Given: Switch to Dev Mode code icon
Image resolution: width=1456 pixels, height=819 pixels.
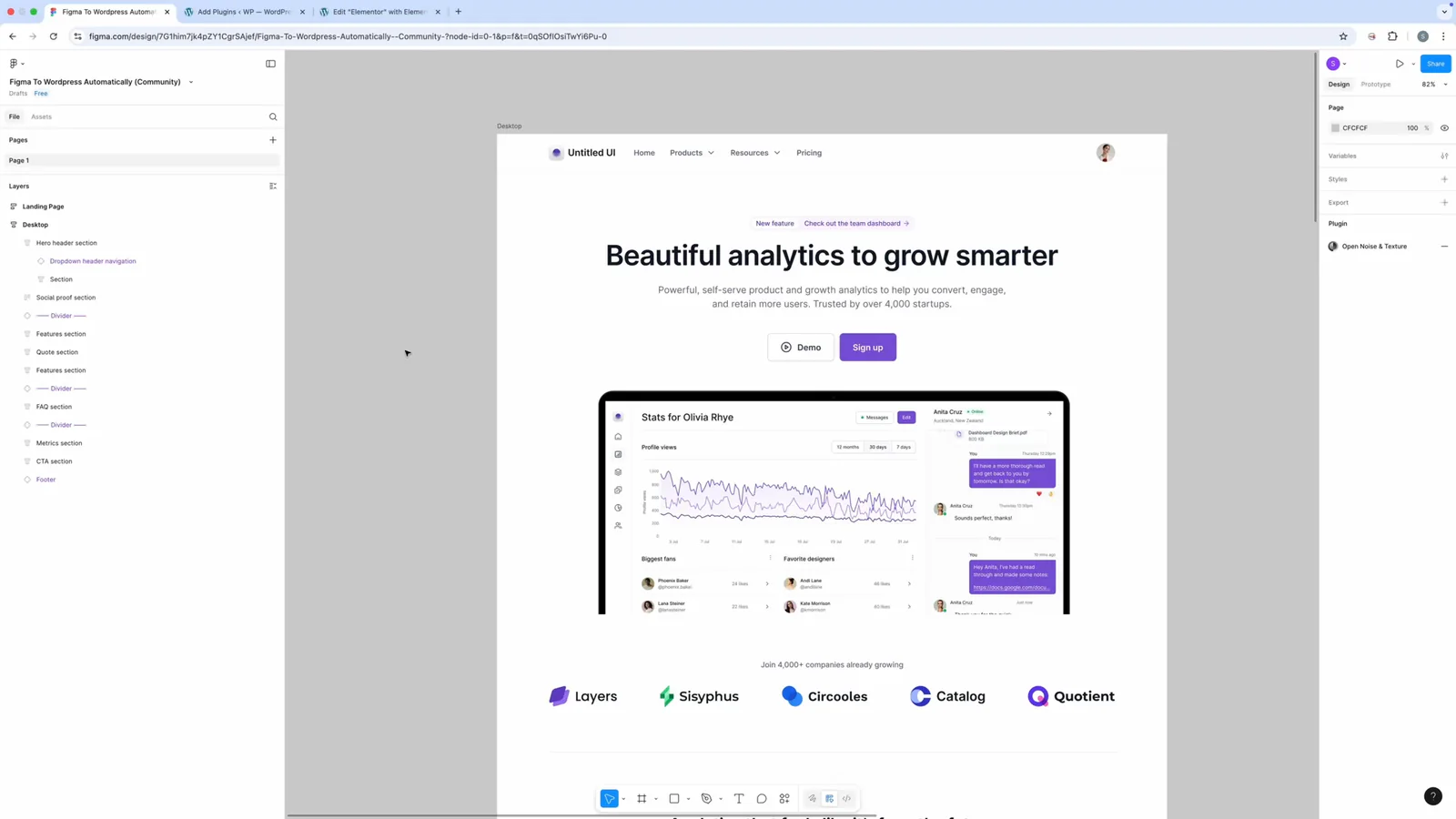Looking at the screenshot, I should click(847, 799).
